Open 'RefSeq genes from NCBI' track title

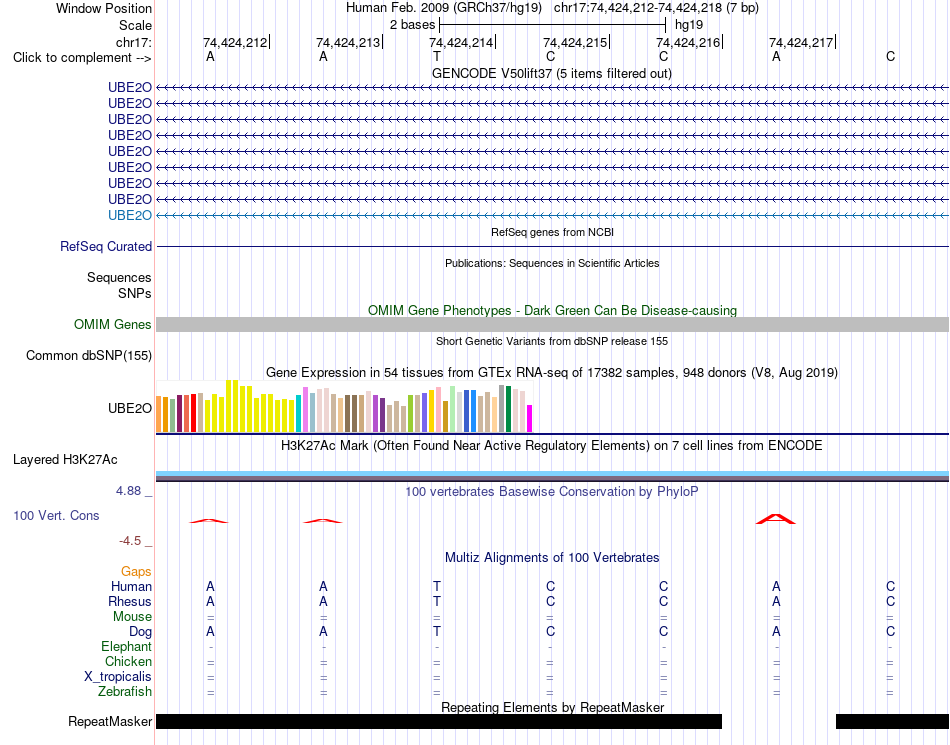552,232
